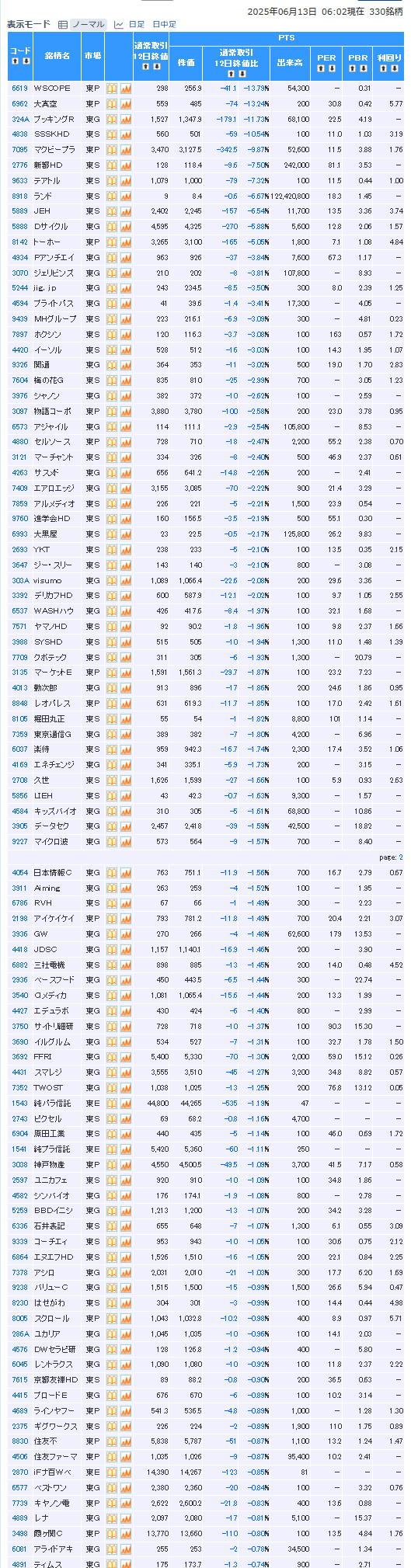Open book icon for 7739 キヤノン電
This screenshot has width=411, height=1568.
[111, 1504]
